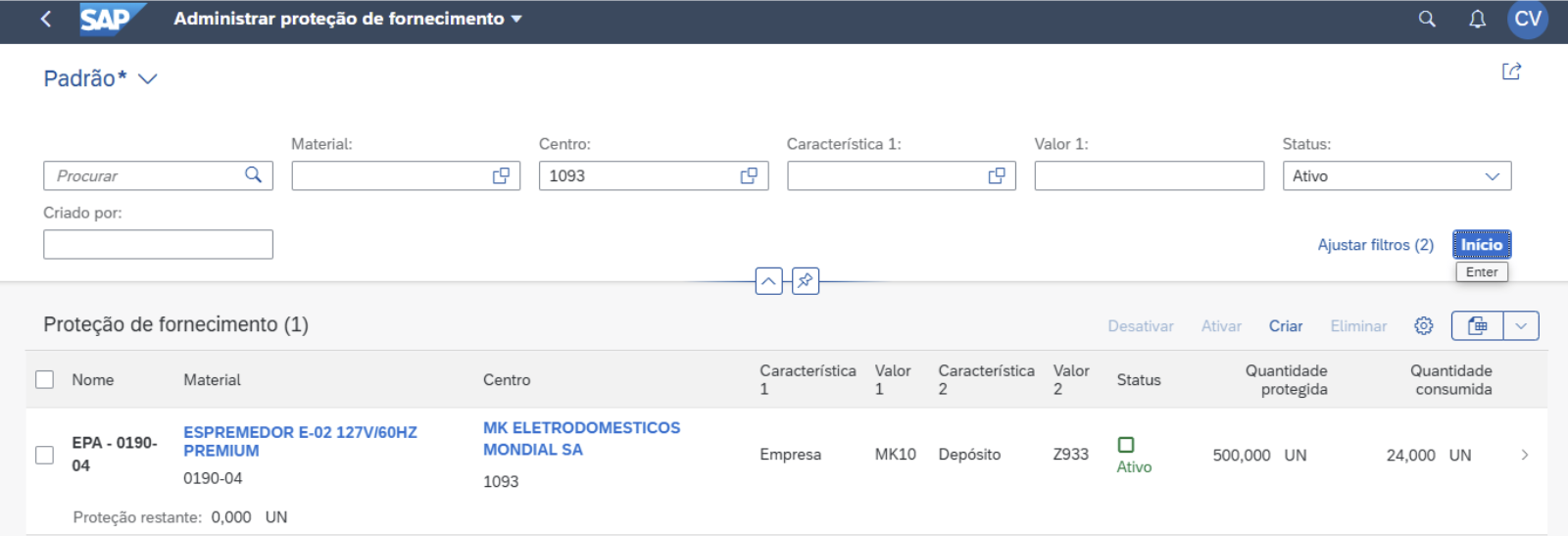This screenshot has width=1568, height=536.
Task: Go back using the header back arrow
Action: (46, 19)
